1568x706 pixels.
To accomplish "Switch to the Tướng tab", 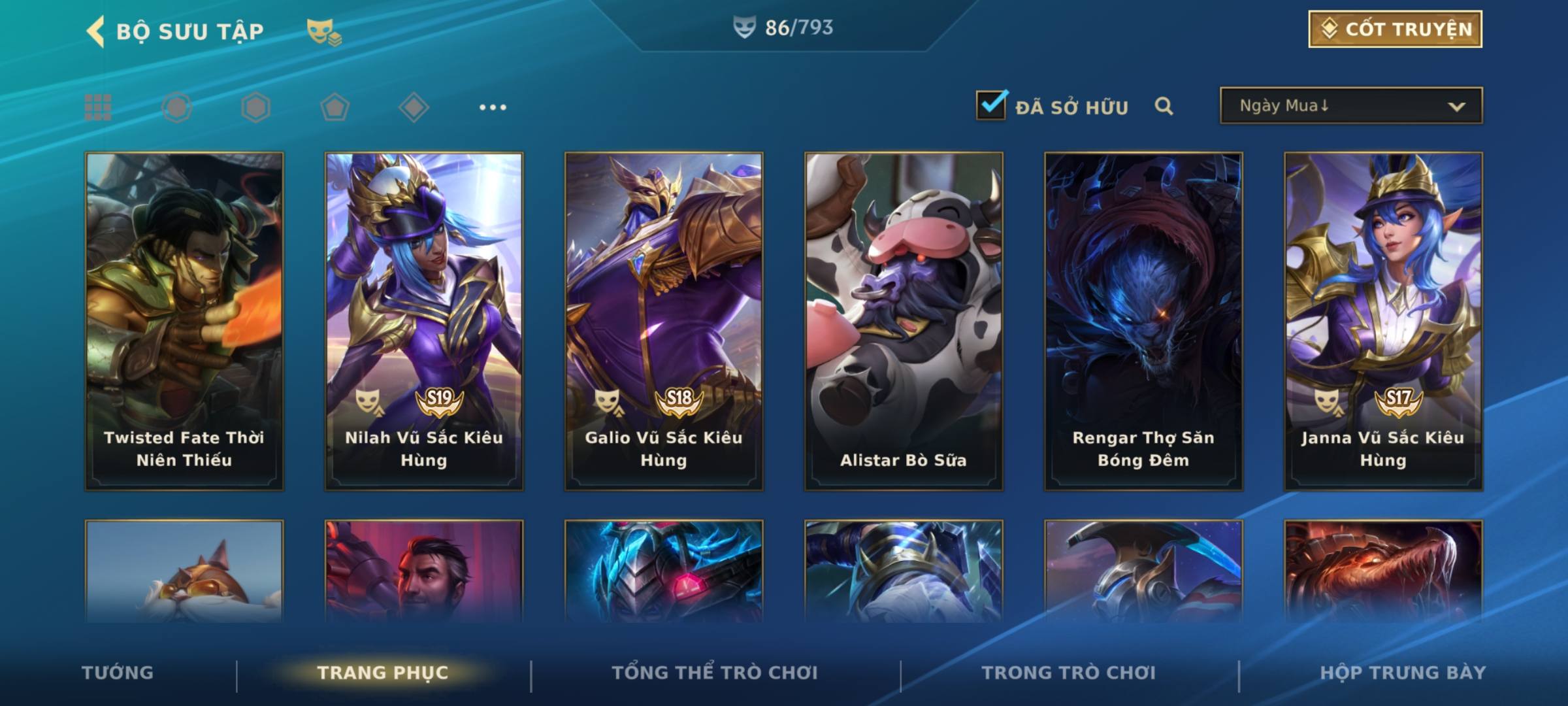I will [118, 673].
